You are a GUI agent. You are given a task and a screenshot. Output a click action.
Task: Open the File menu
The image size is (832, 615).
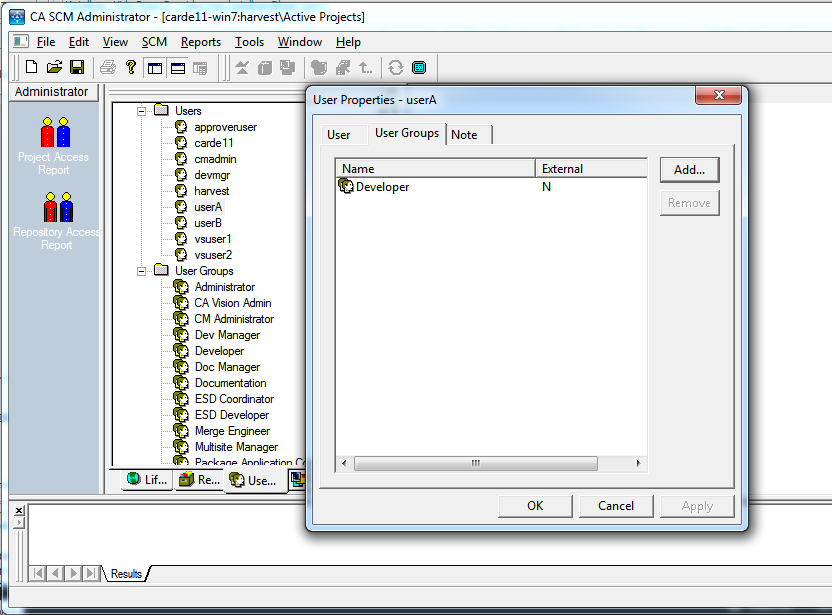pyautogui.click(x=46, y=42)
